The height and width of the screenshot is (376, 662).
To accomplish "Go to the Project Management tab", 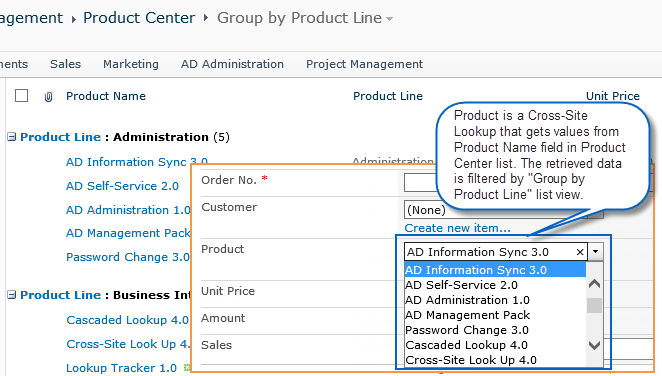I will [x=364, y=64].
